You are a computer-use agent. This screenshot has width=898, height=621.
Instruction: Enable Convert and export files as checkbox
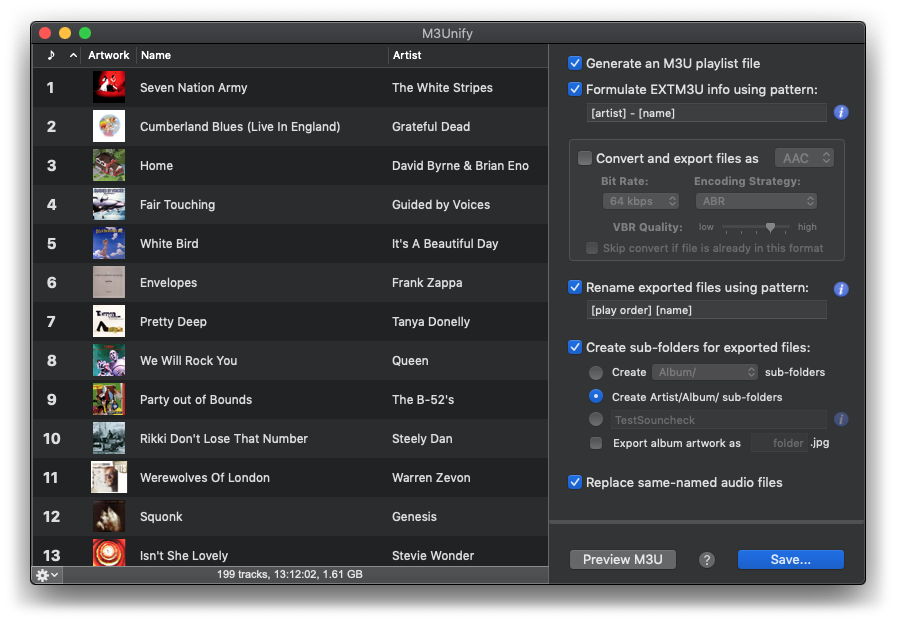coord(585,158)
